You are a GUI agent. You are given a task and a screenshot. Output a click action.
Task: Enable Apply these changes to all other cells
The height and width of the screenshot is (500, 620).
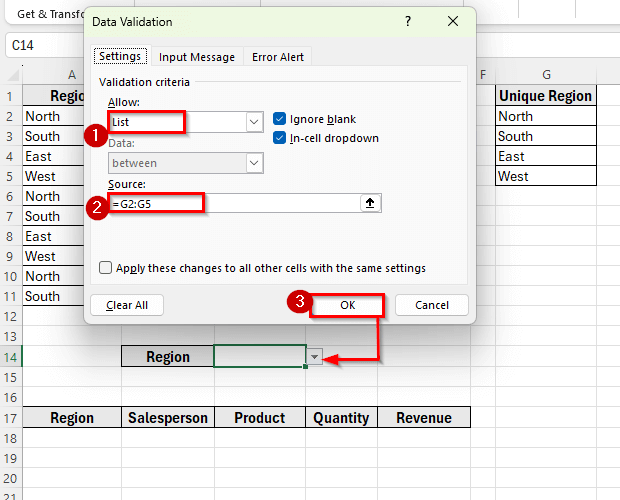coord(105,268)
